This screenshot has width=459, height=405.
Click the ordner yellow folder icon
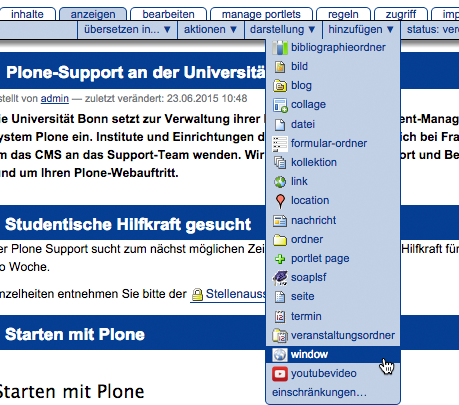pyautogui.click(x=280, y=240)
